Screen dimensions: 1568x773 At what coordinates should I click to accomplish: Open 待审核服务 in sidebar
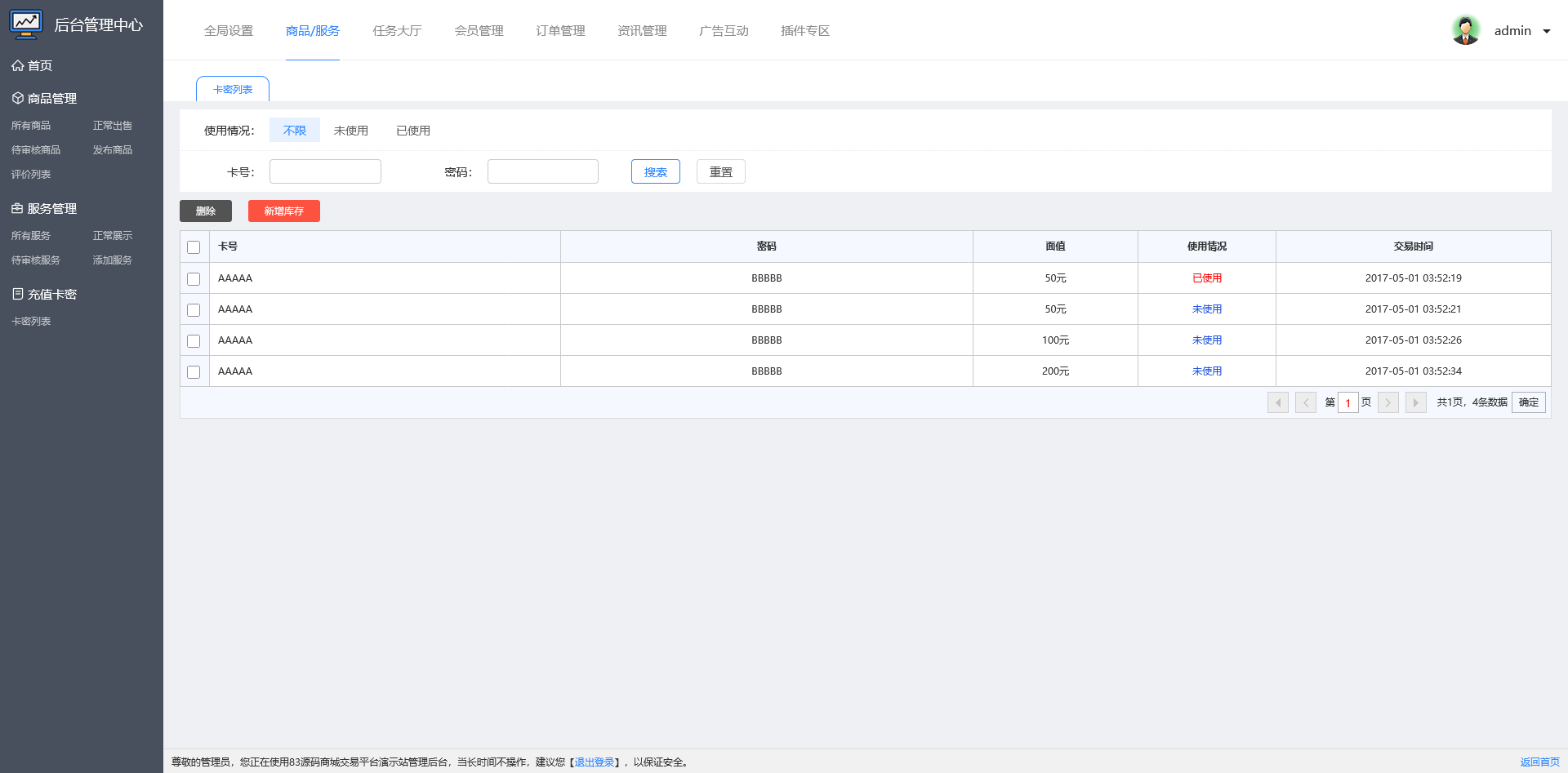36,260
